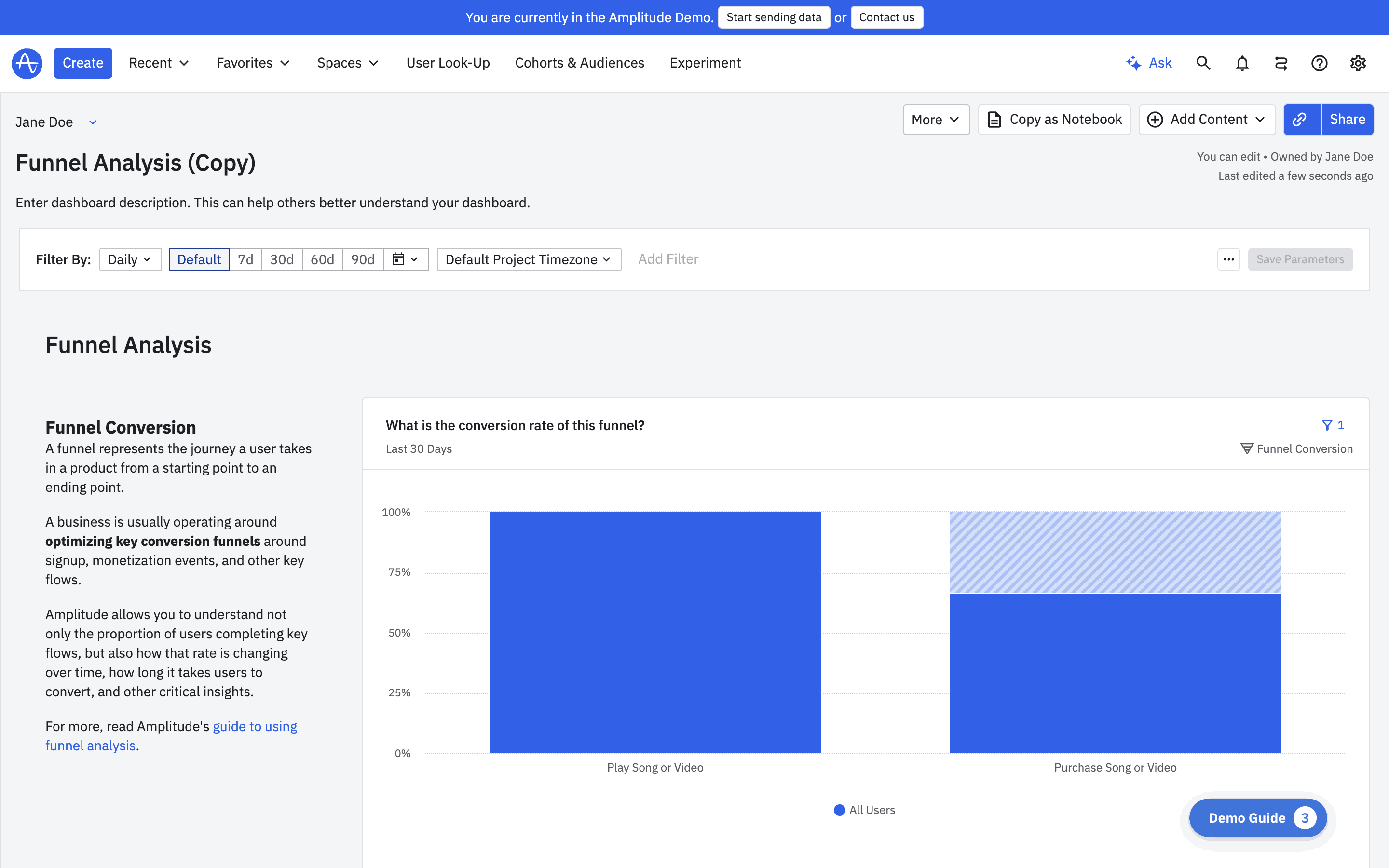The width and height of the screenshot is (1389, 868).
Task: Select the 30d date range
Action: [x=281, y=259]
